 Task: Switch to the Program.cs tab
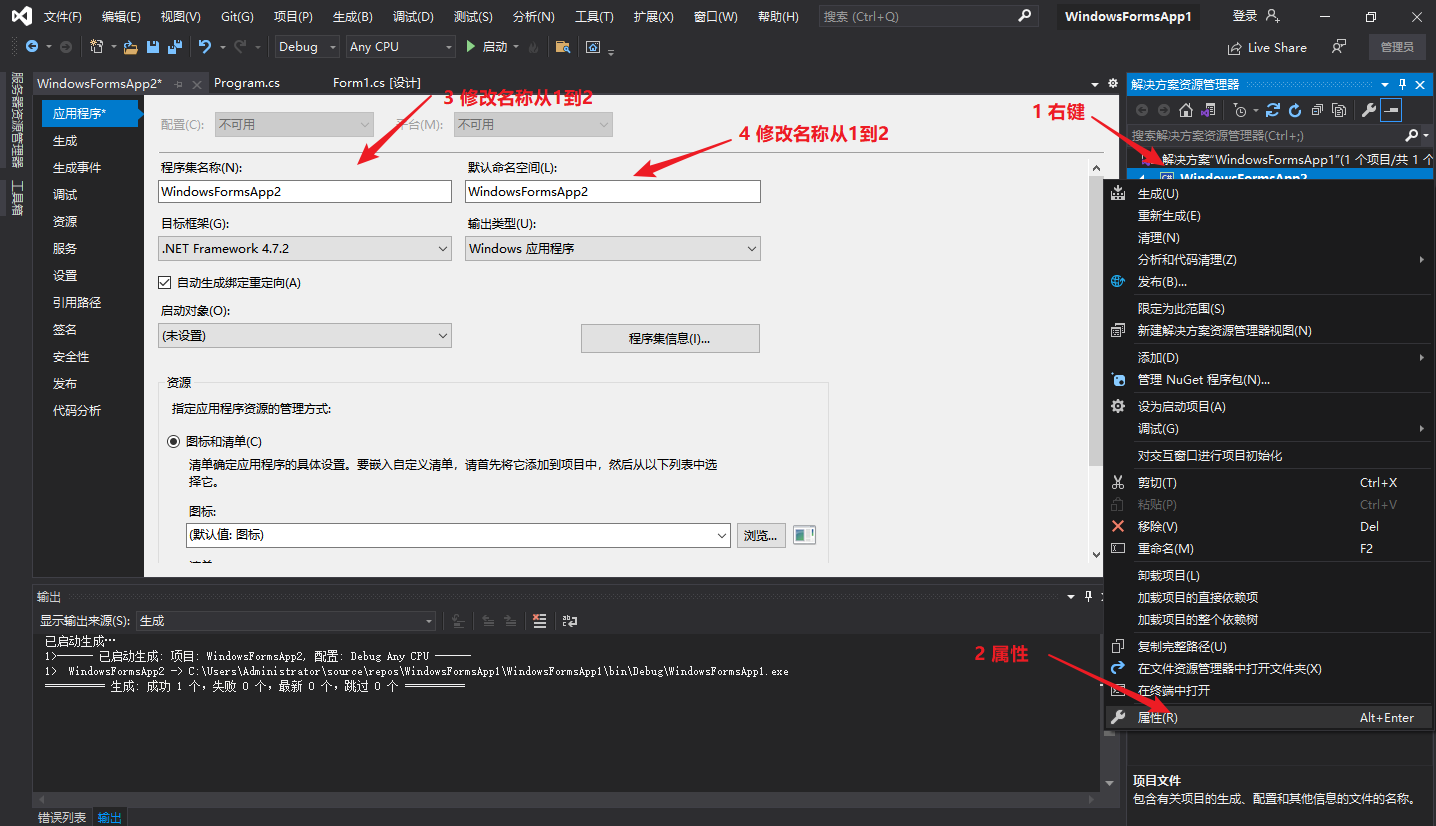tap(247, 83)
